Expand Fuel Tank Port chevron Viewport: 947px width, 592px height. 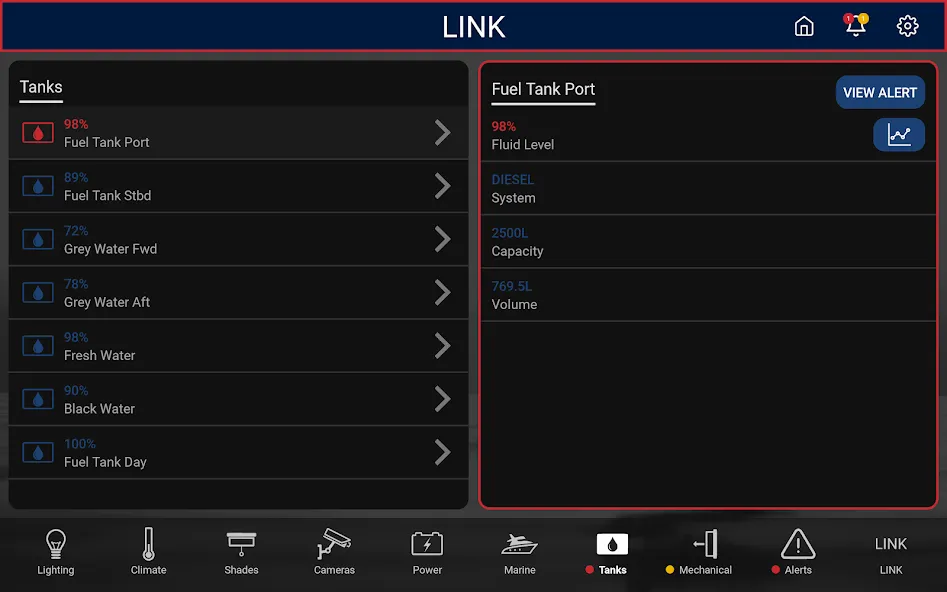(x=443, y=133)
